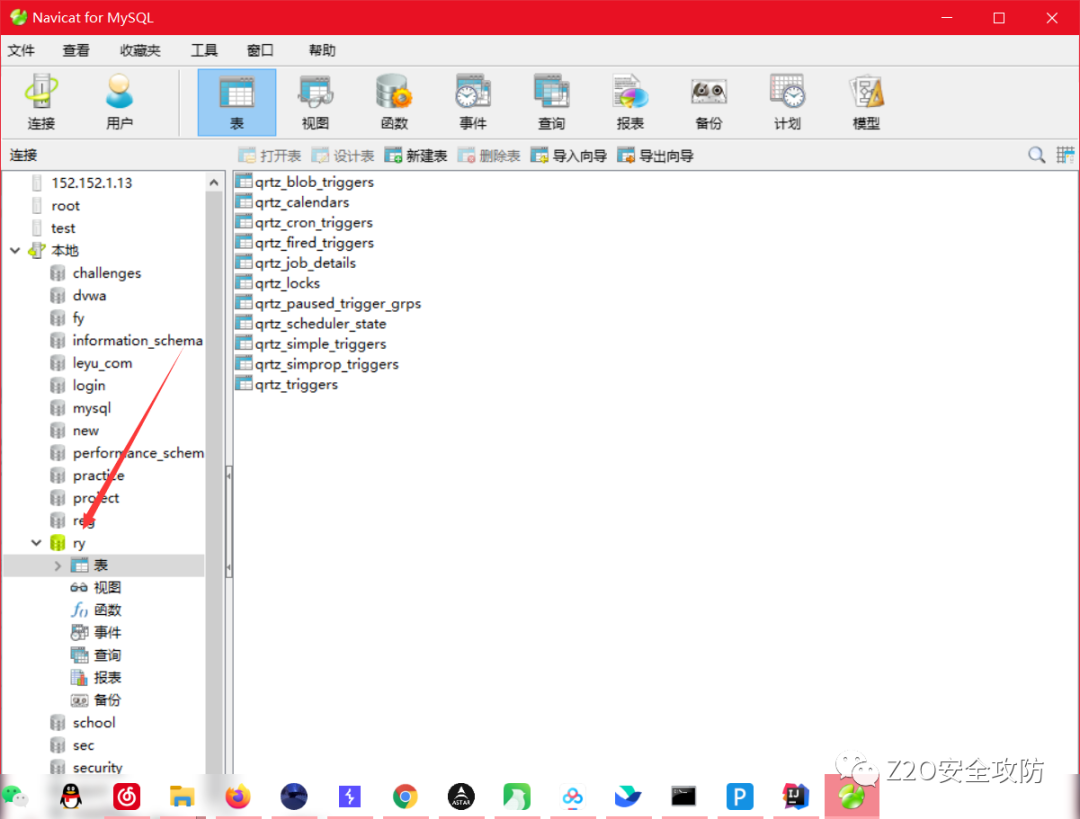Open the 文件 (File) menu

tap(21, 50)
